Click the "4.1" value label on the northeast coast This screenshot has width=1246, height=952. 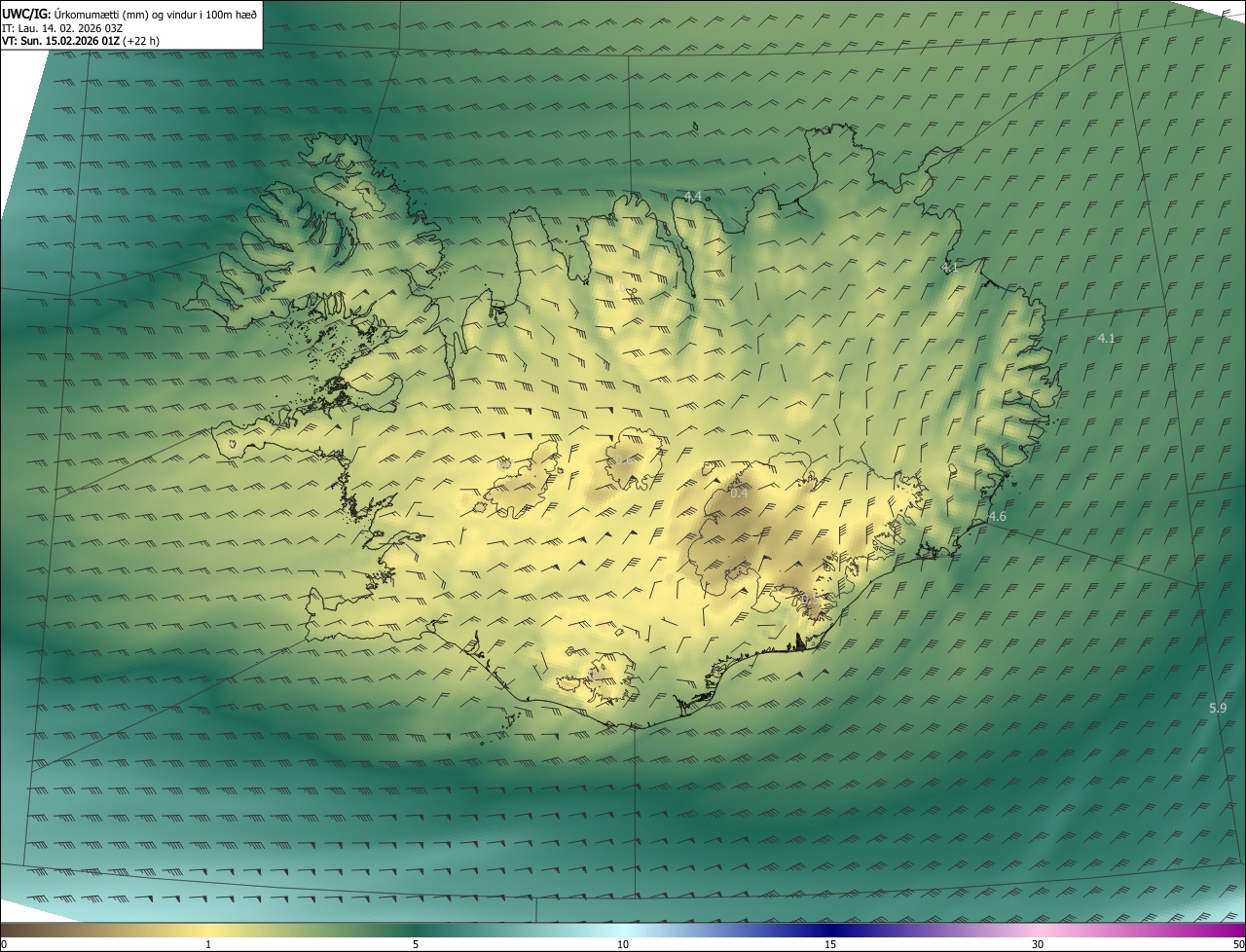point(950,267)
